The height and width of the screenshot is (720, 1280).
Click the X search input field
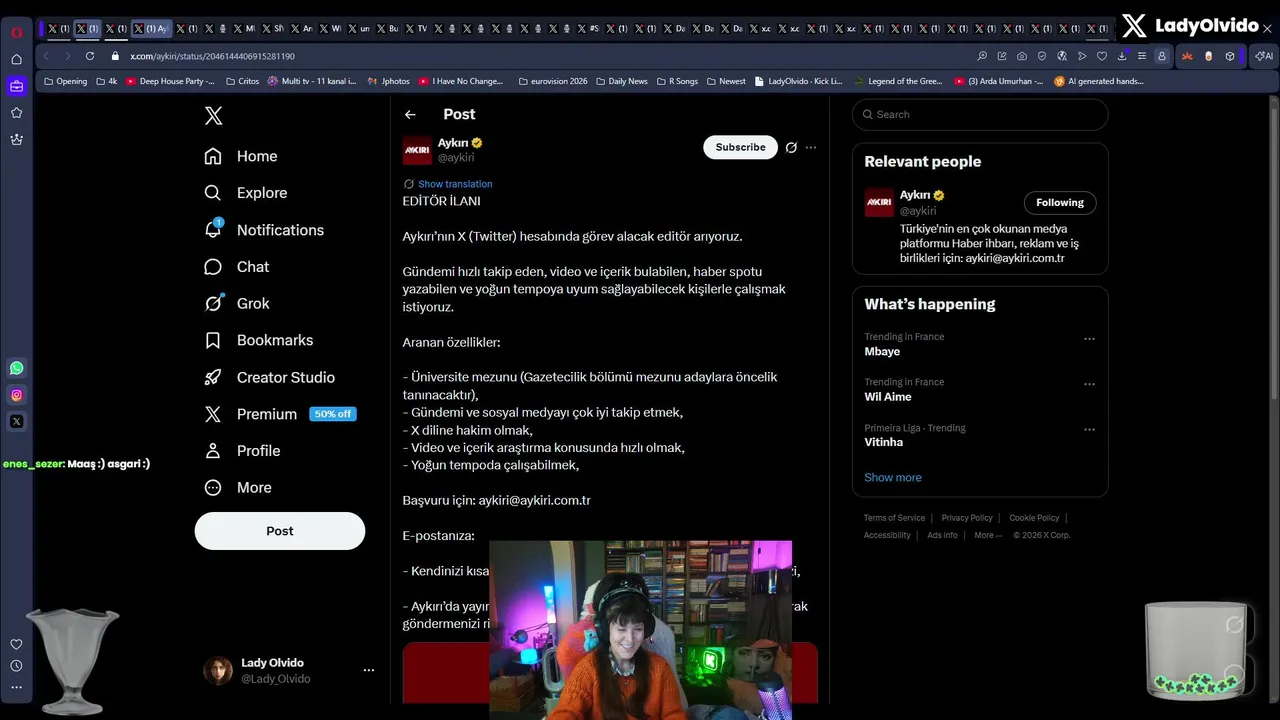coord(980,114)
